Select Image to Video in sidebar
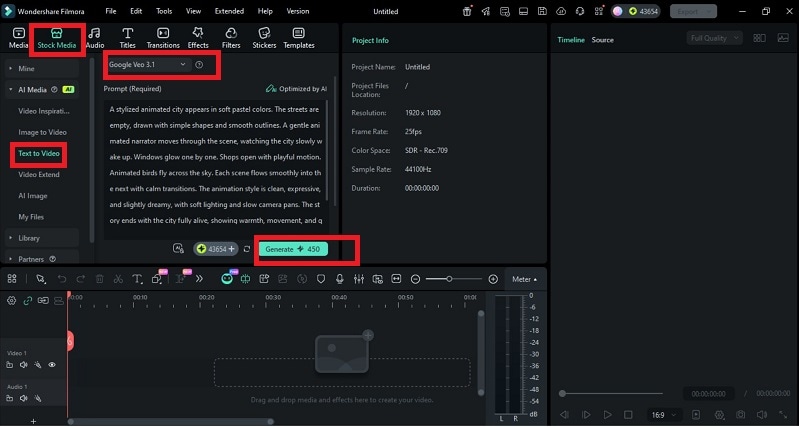Viewport: 799px width, 427px height. [42, 132]
